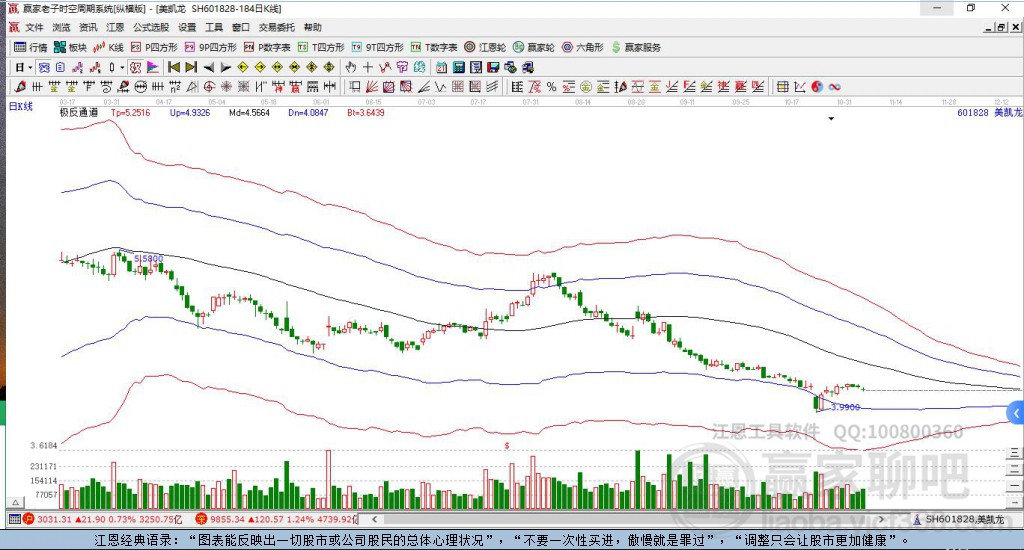This screenshot has height=550, width=1024.
Task: Switch to K线 candlestick chart
Action: (109, 47)
